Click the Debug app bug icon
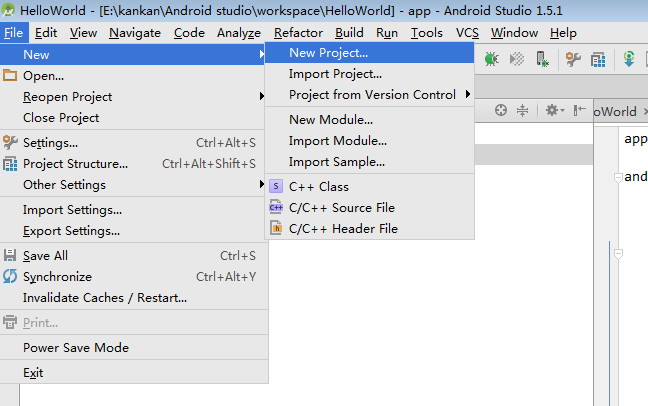Screen dimensions: 648x406 tap(491, 59)
